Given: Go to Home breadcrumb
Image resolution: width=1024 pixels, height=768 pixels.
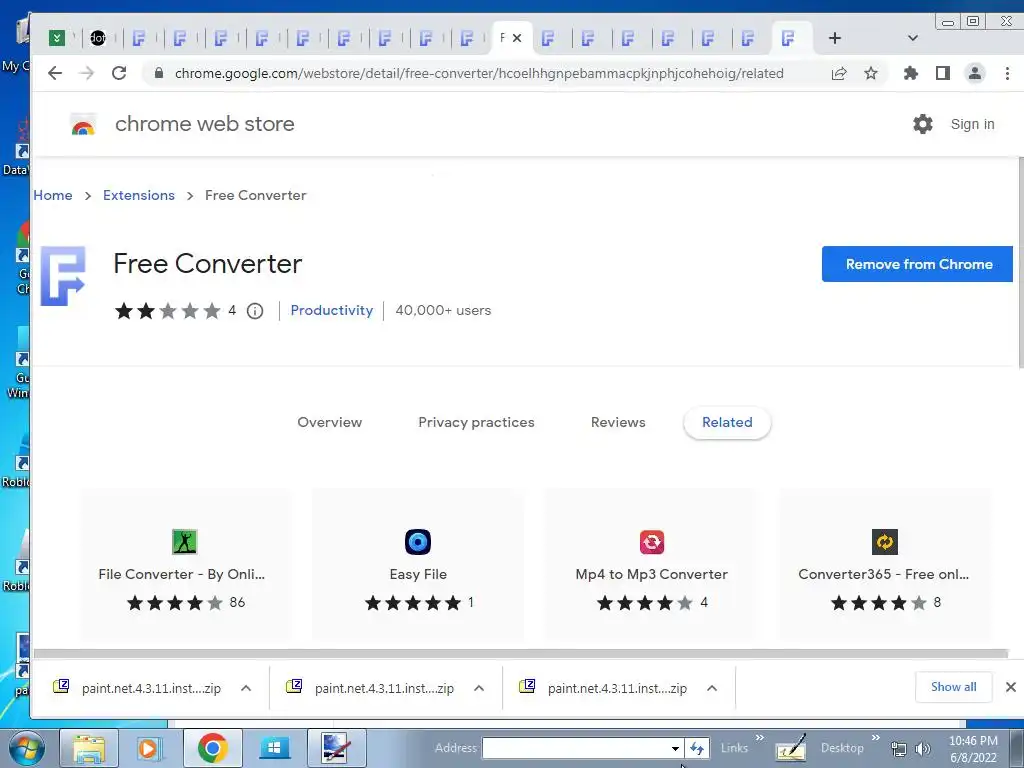Looking at the screenshot, I should coord(53,195).
